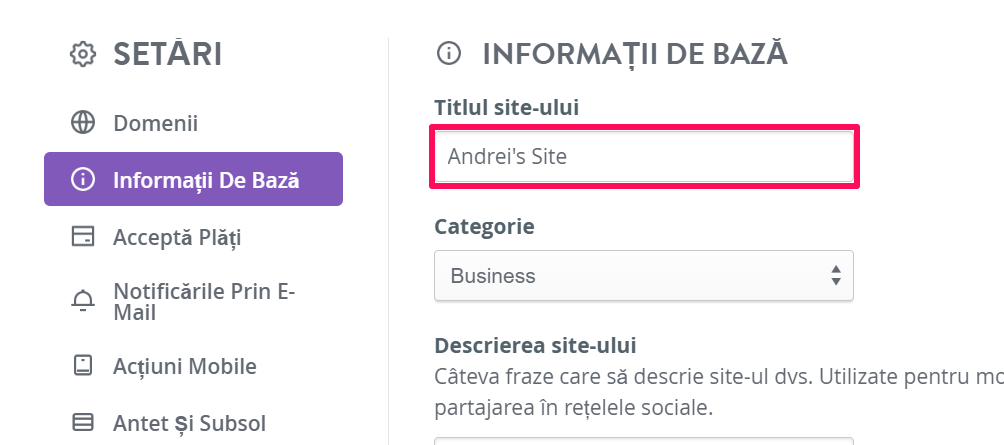Click the card icon beside Acceptă Plăți
The image size is (1004, 445).
click(x=83, y=237)
